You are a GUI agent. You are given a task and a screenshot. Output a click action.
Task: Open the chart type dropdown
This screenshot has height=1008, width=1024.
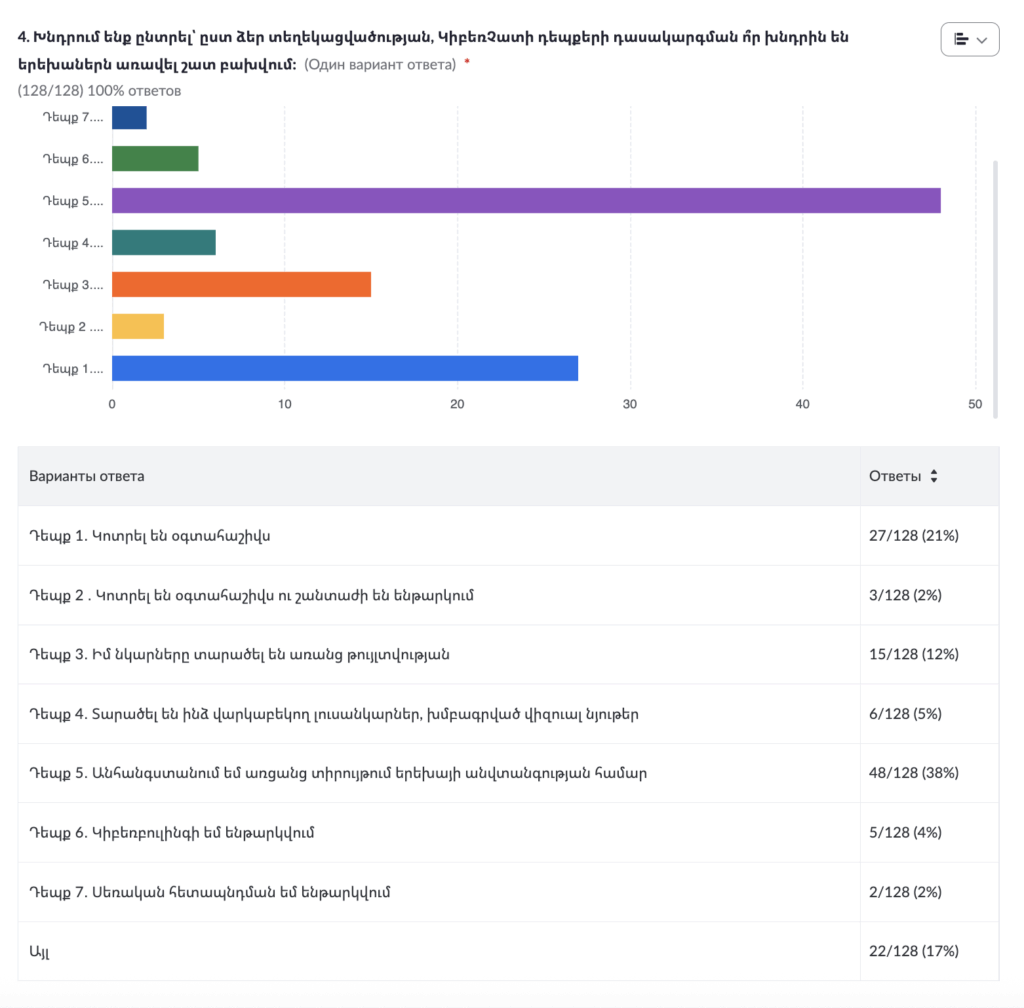click(x=969, y=39)
